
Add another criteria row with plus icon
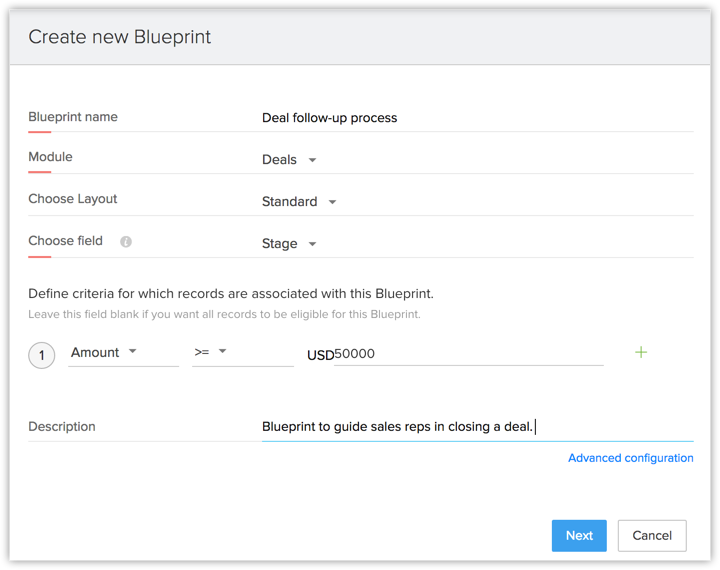(641, 352)
